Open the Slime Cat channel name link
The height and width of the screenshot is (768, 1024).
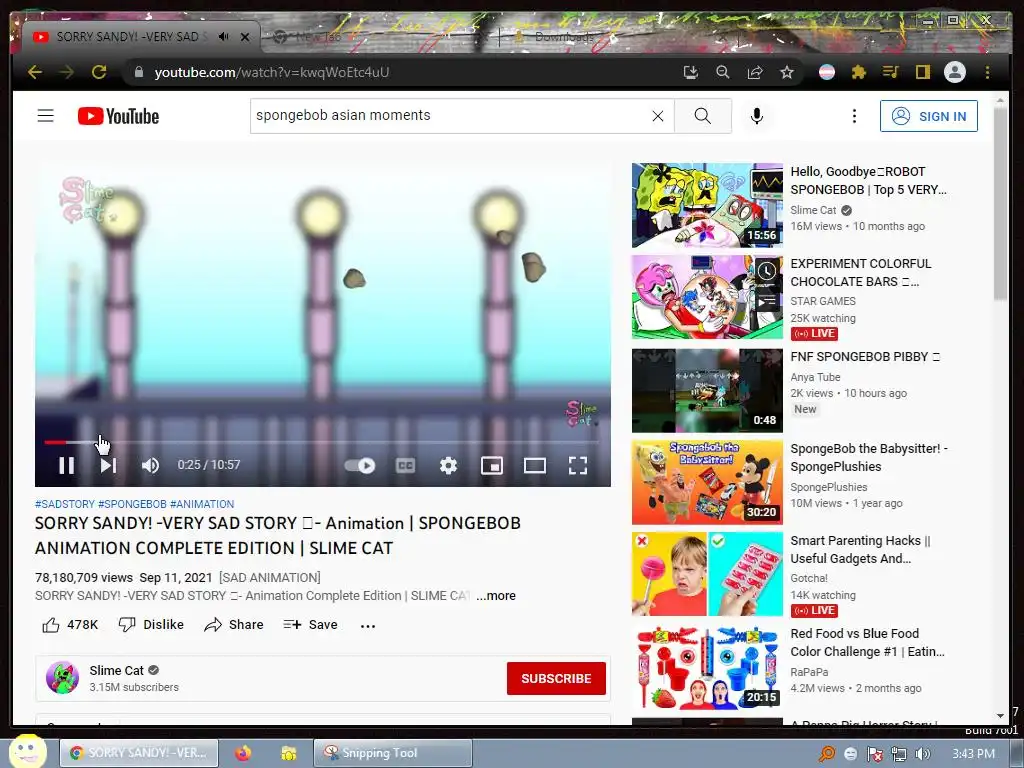[x=116, y=671]
